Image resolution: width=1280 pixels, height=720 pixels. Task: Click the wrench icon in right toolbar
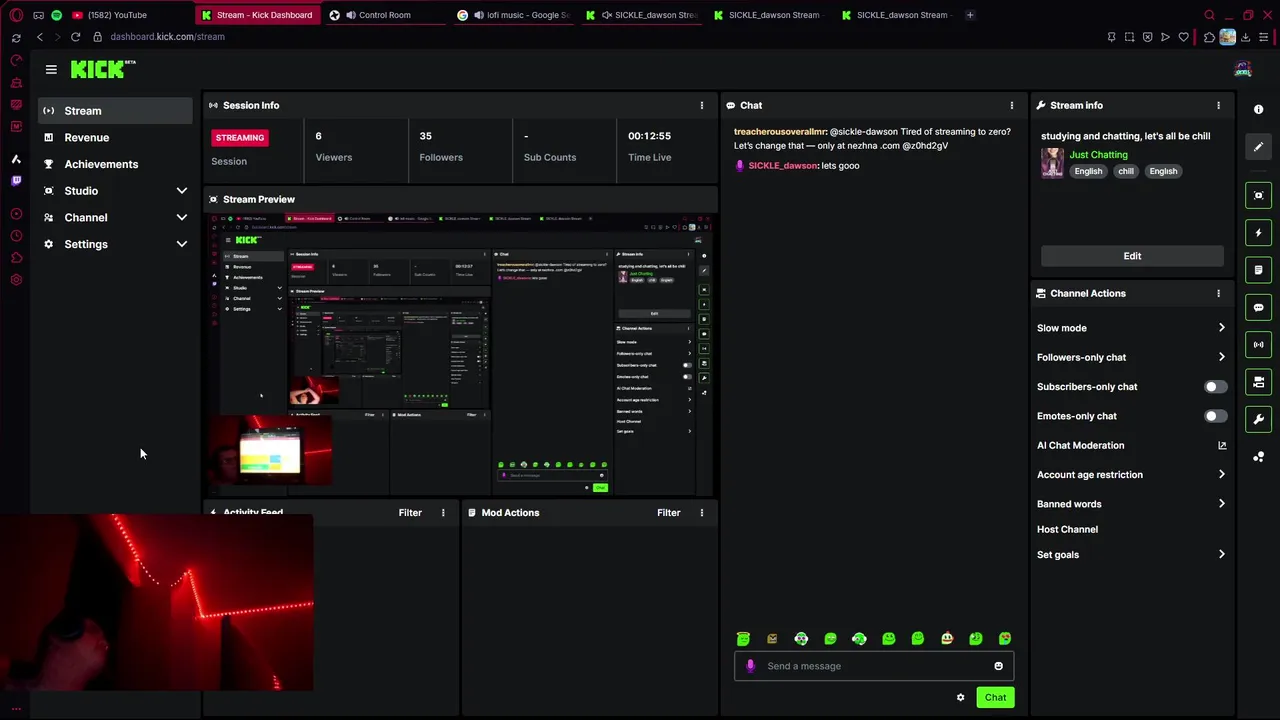(x=1258, y=419)
